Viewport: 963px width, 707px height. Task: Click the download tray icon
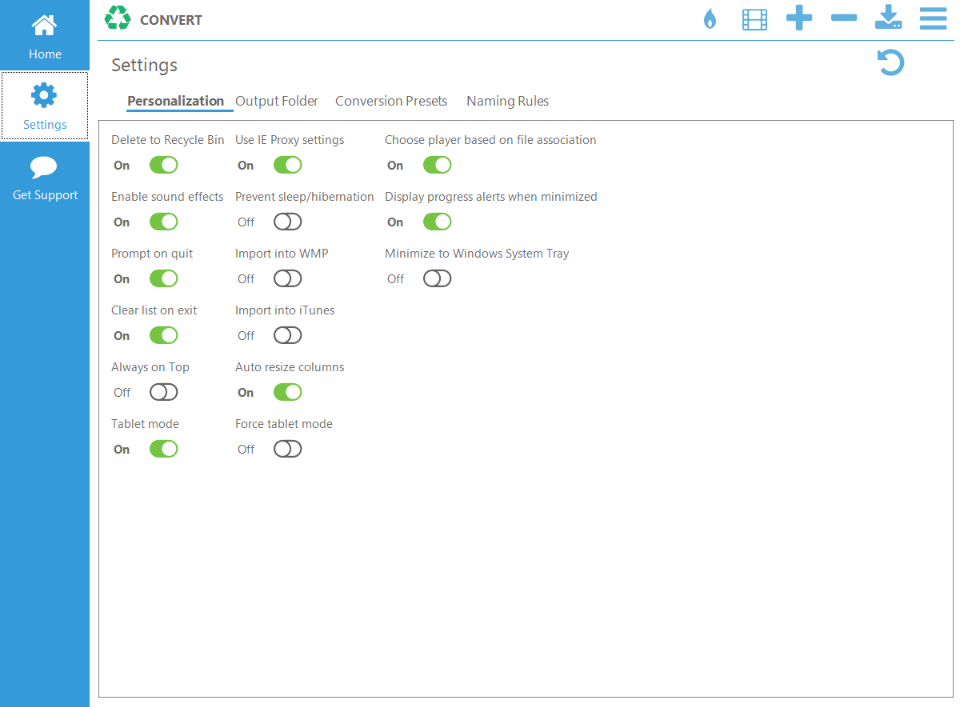888,17
